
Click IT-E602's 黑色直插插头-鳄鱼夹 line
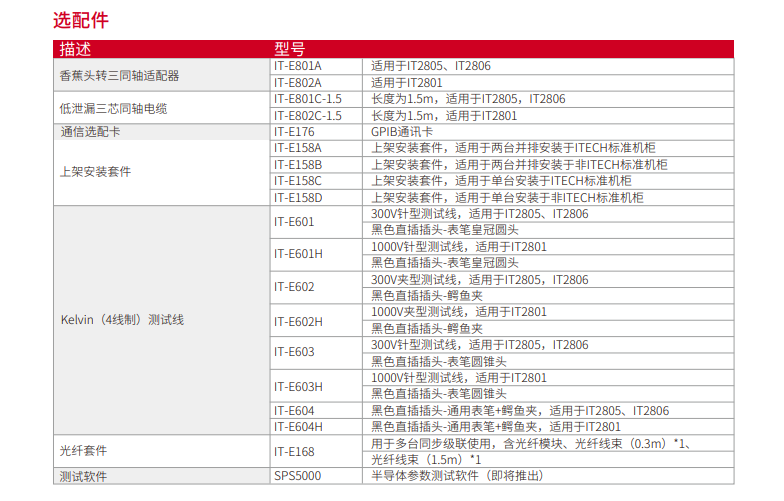(426, 296)
